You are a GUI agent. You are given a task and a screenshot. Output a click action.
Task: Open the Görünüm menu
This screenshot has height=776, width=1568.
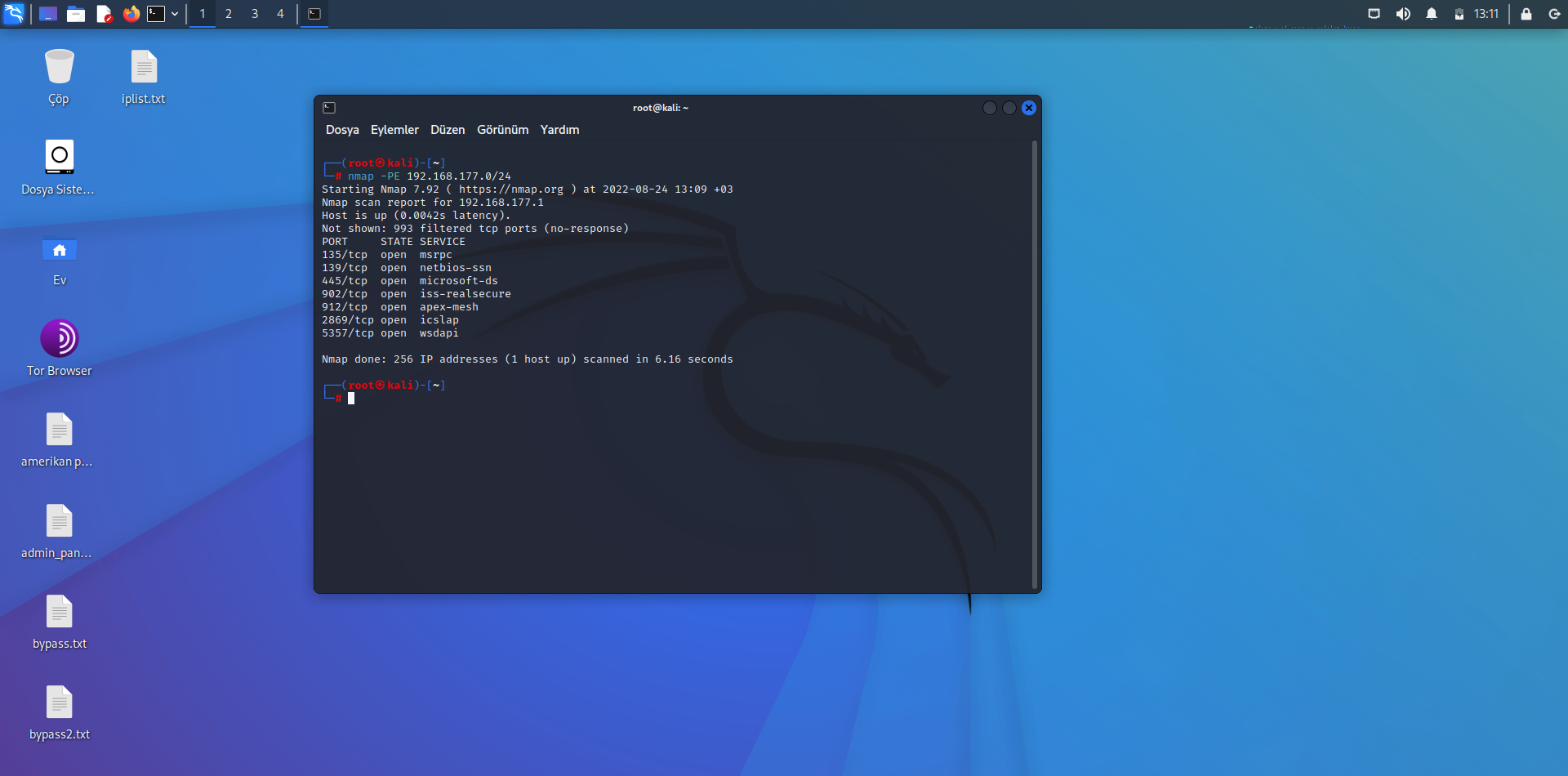[502, 130]
